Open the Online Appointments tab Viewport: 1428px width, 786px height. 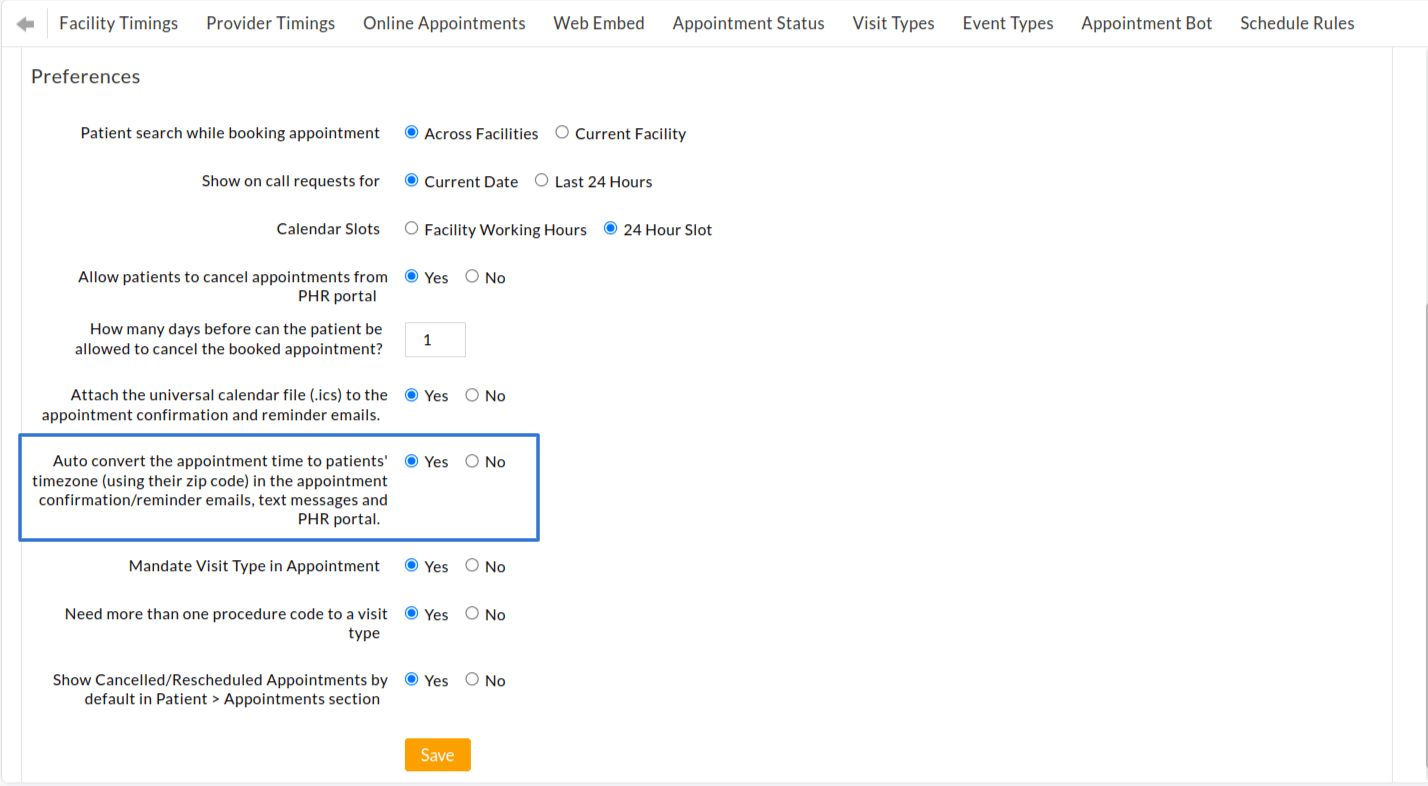pos(444,23)
